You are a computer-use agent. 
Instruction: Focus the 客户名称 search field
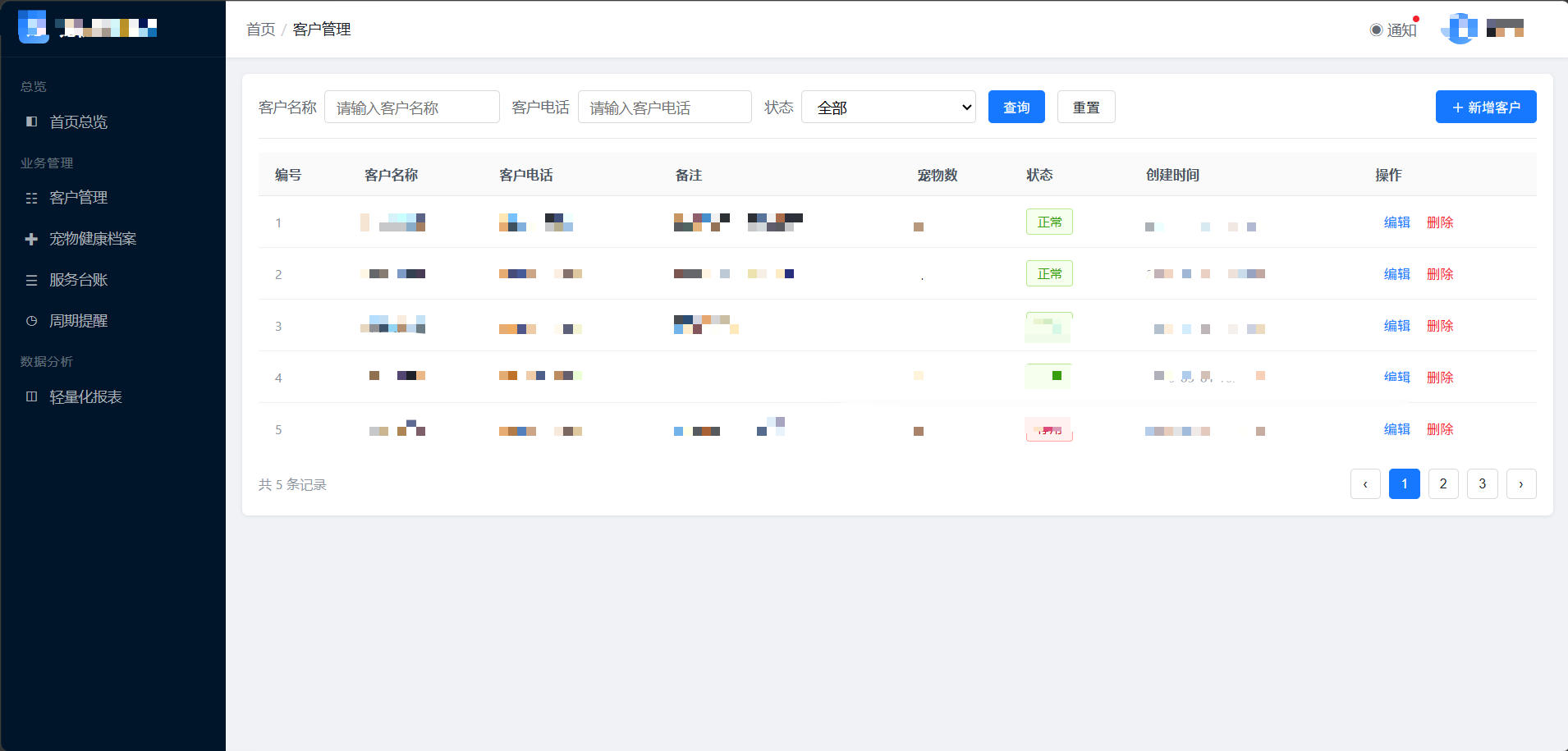tap(412, 107)
